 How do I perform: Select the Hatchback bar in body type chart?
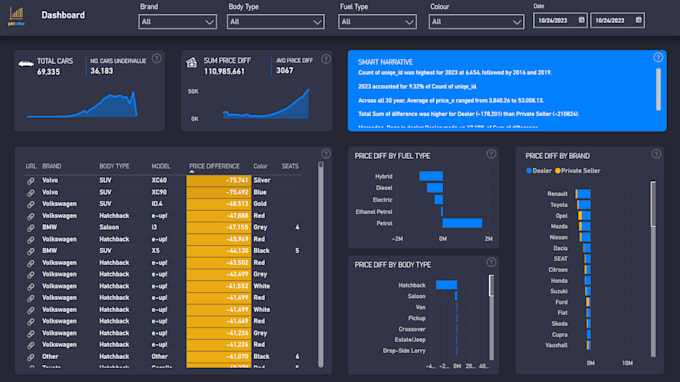[446, 285]
